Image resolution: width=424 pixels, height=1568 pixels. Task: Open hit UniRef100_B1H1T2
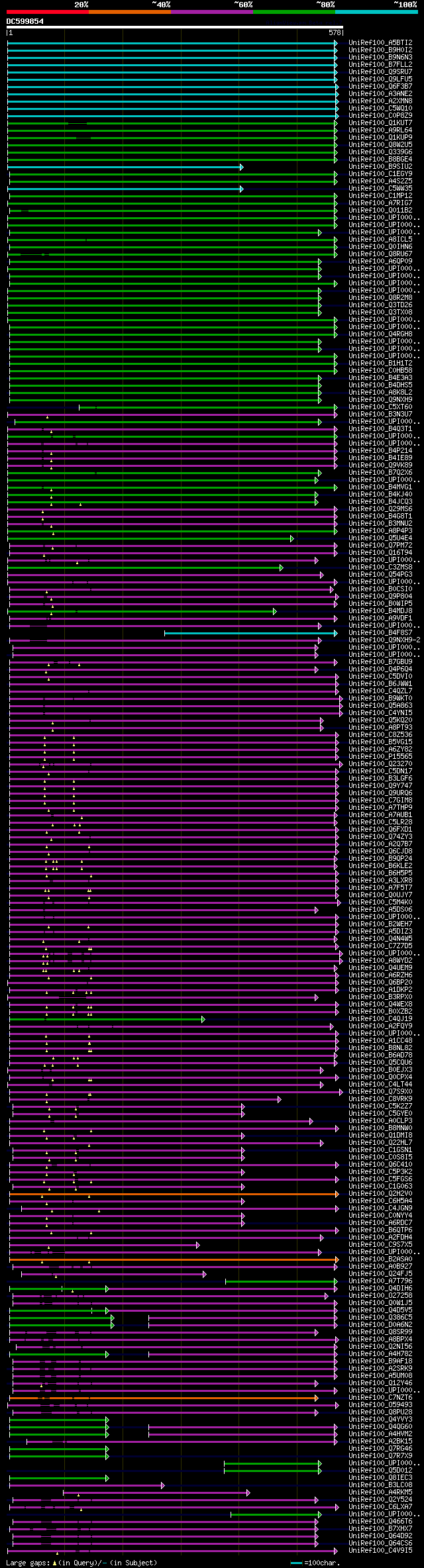click(380, 363)
